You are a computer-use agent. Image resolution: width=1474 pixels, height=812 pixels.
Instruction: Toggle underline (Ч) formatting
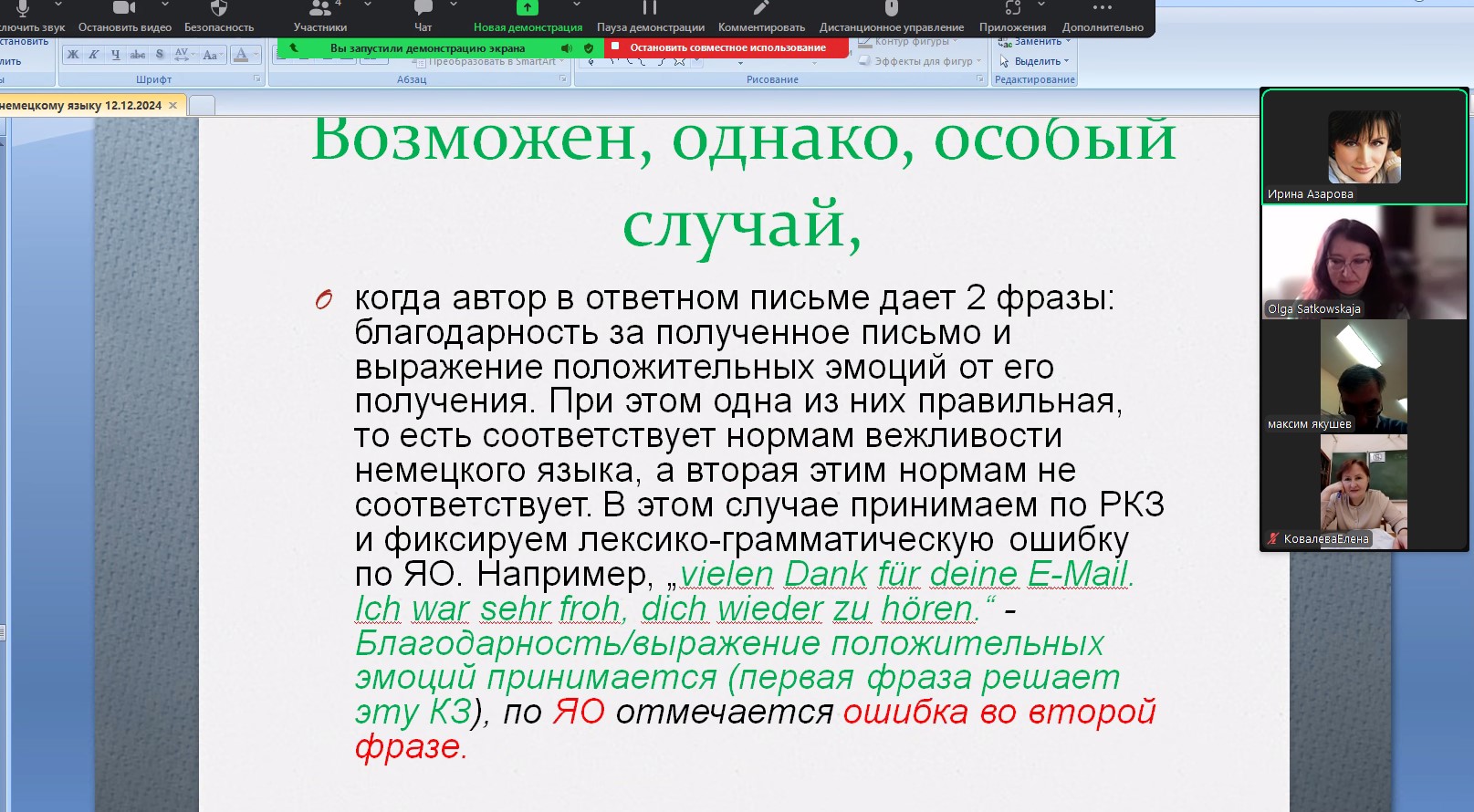[x=116, y=55]
